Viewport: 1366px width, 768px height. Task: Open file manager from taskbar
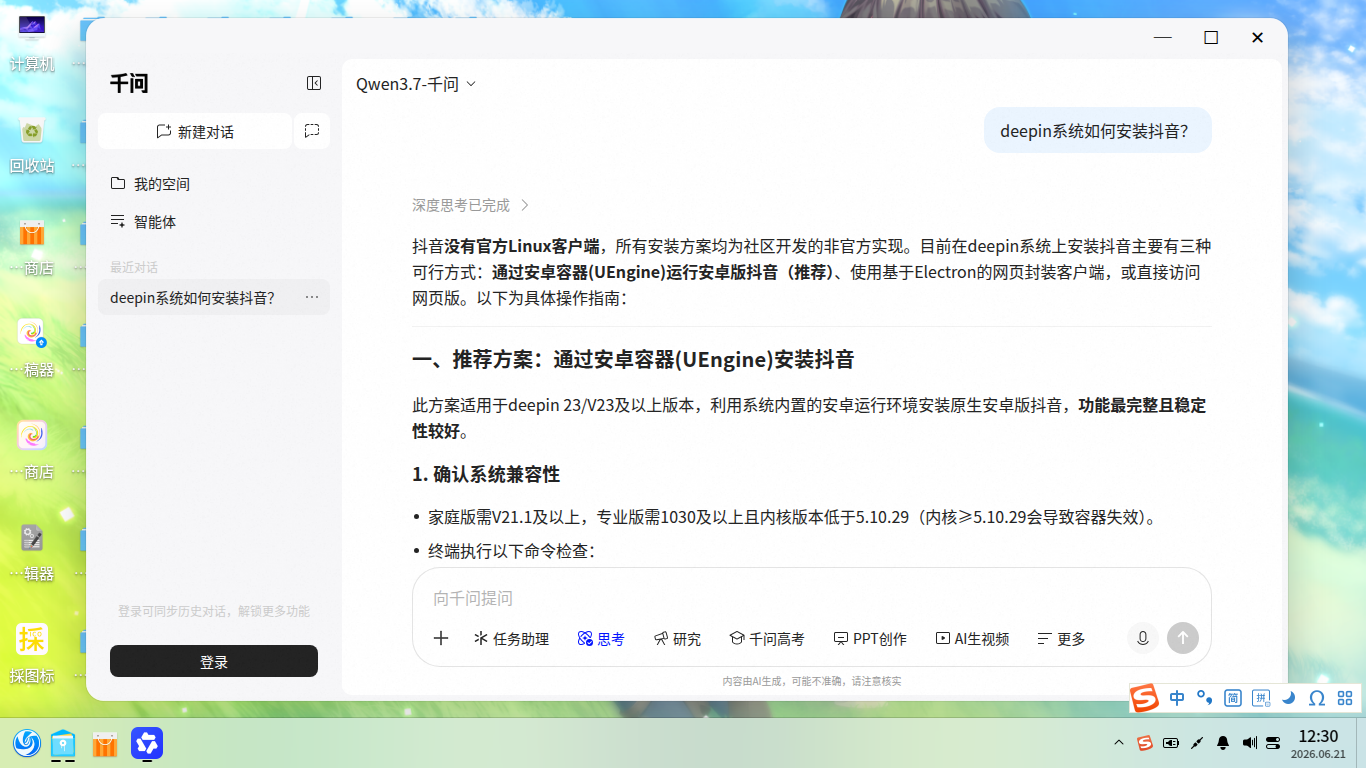pyautogui.click(x=64, y=743)
